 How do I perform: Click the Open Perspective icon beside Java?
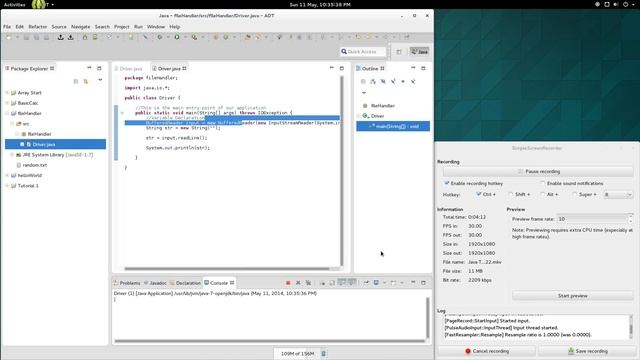coord(399,52)
